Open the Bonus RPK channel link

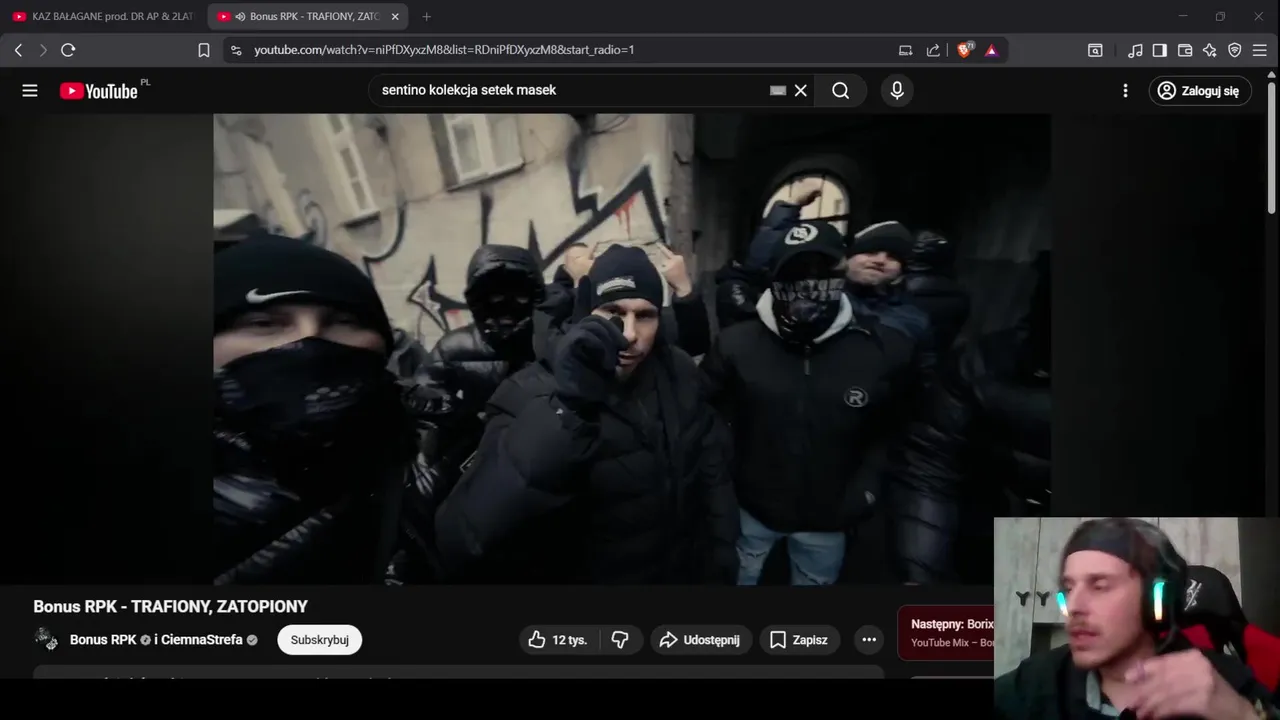tap(103, 640)
